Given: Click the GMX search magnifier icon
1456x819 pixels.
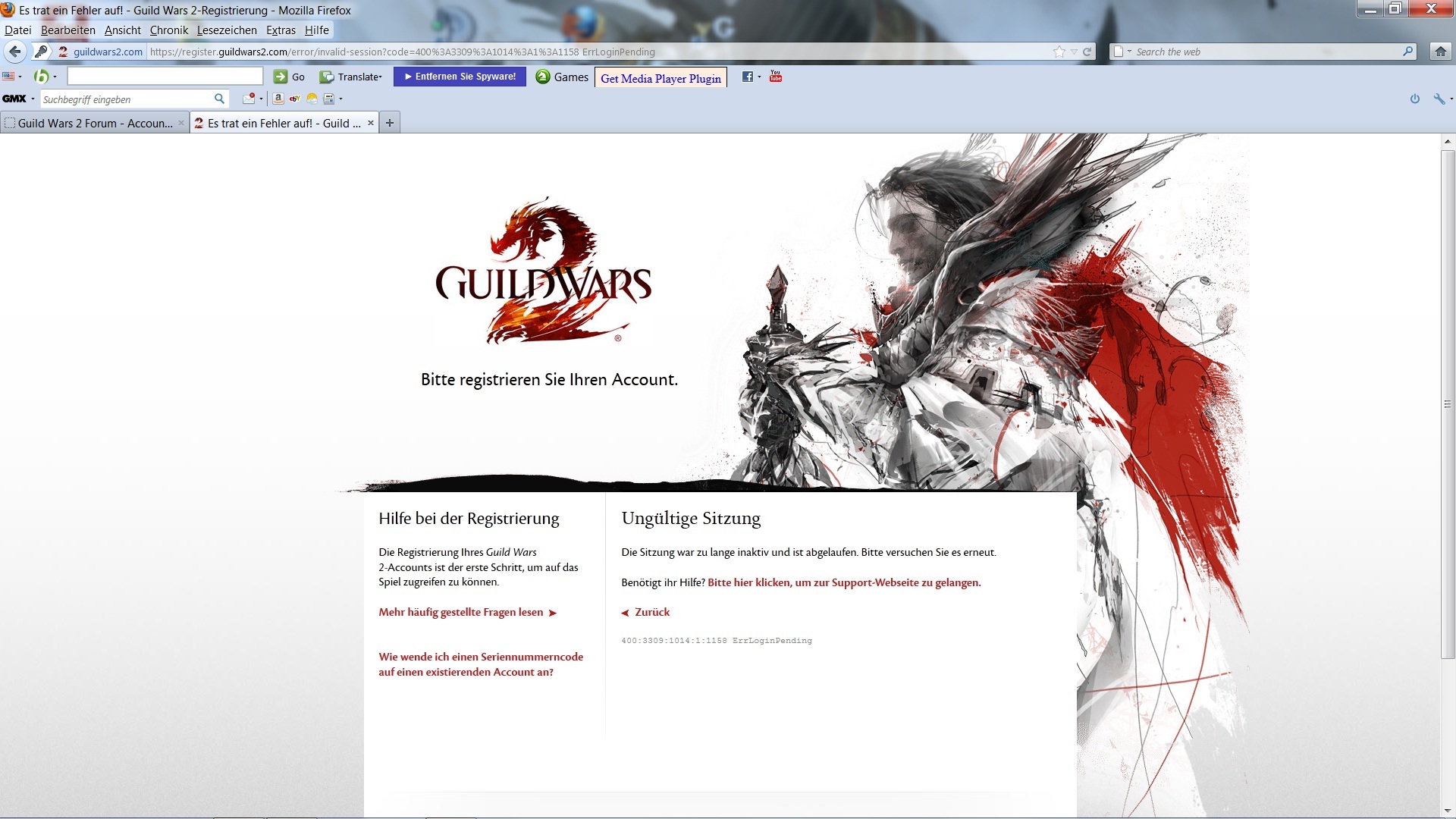Looking at the screenshot, I should [219, 99].
